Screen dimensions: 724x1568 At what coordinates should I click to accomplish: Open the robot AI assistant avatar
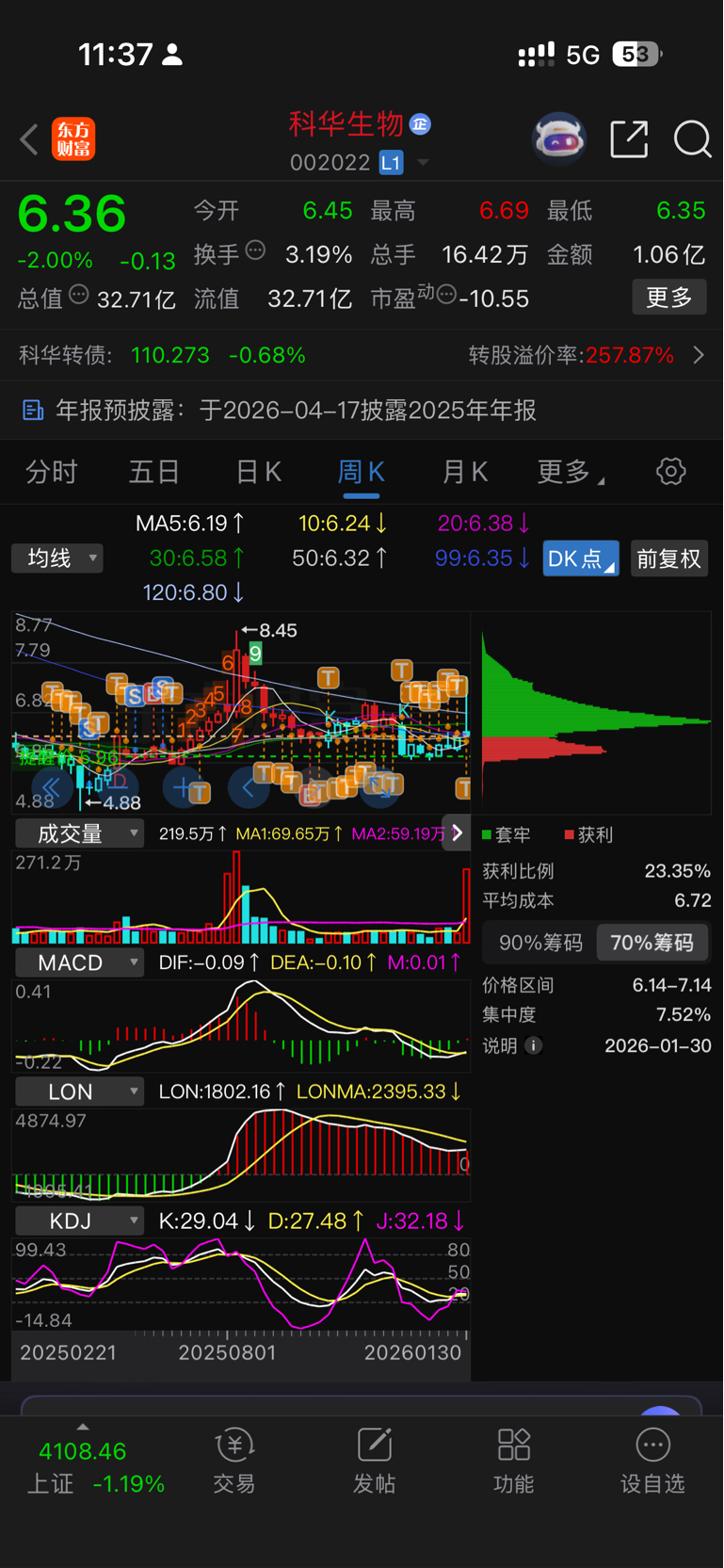point(558,139)
